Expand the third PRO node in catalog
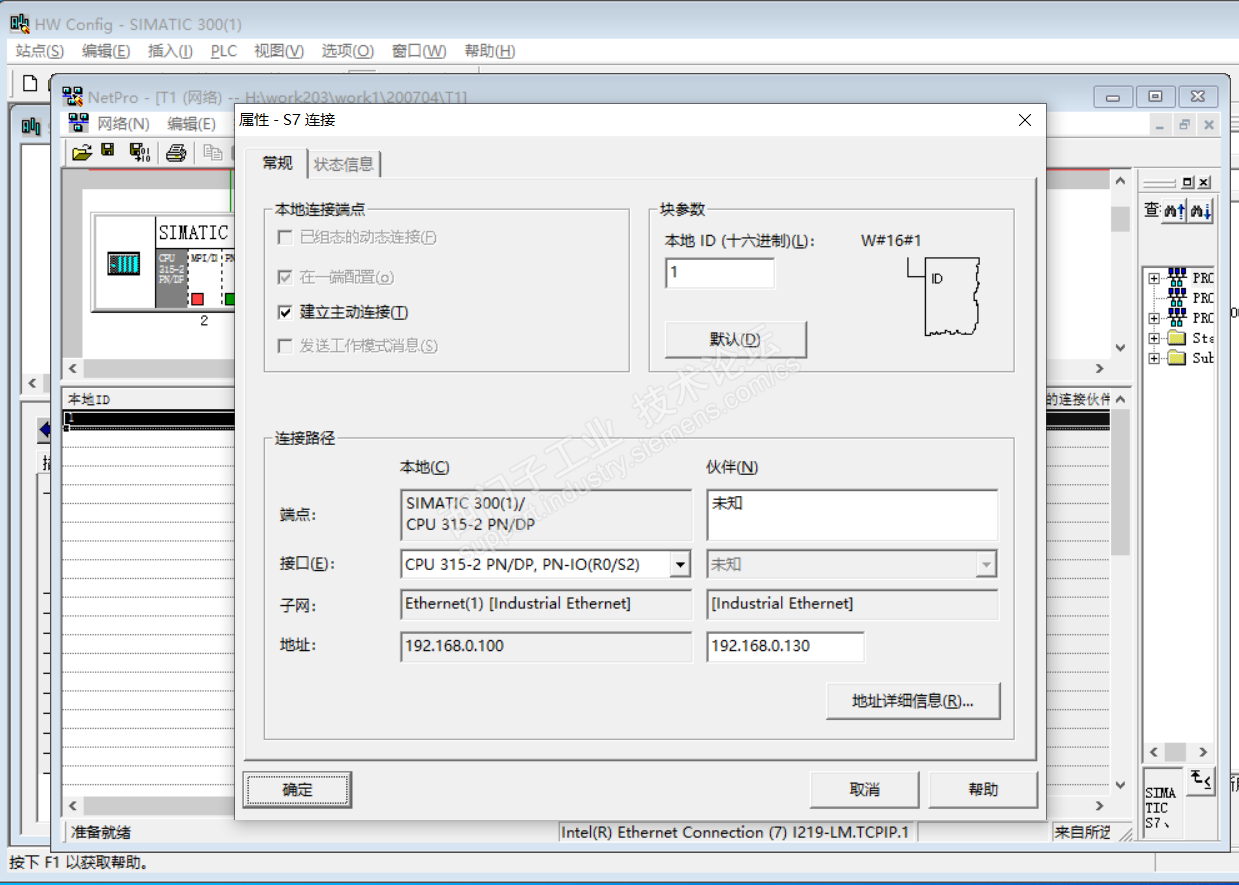This screenshot has height=885, width=1239. [1154, 318]
